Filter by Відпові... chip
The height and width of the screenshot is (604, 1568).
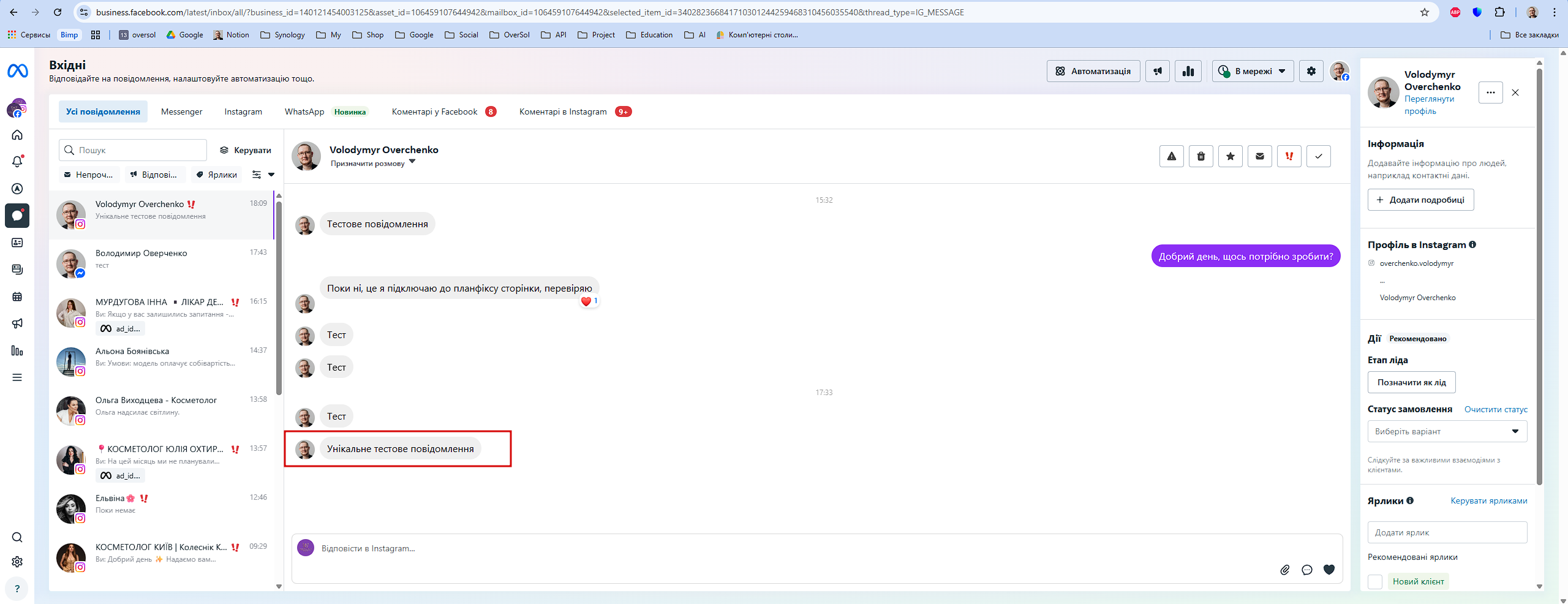[x=154, y=175]
